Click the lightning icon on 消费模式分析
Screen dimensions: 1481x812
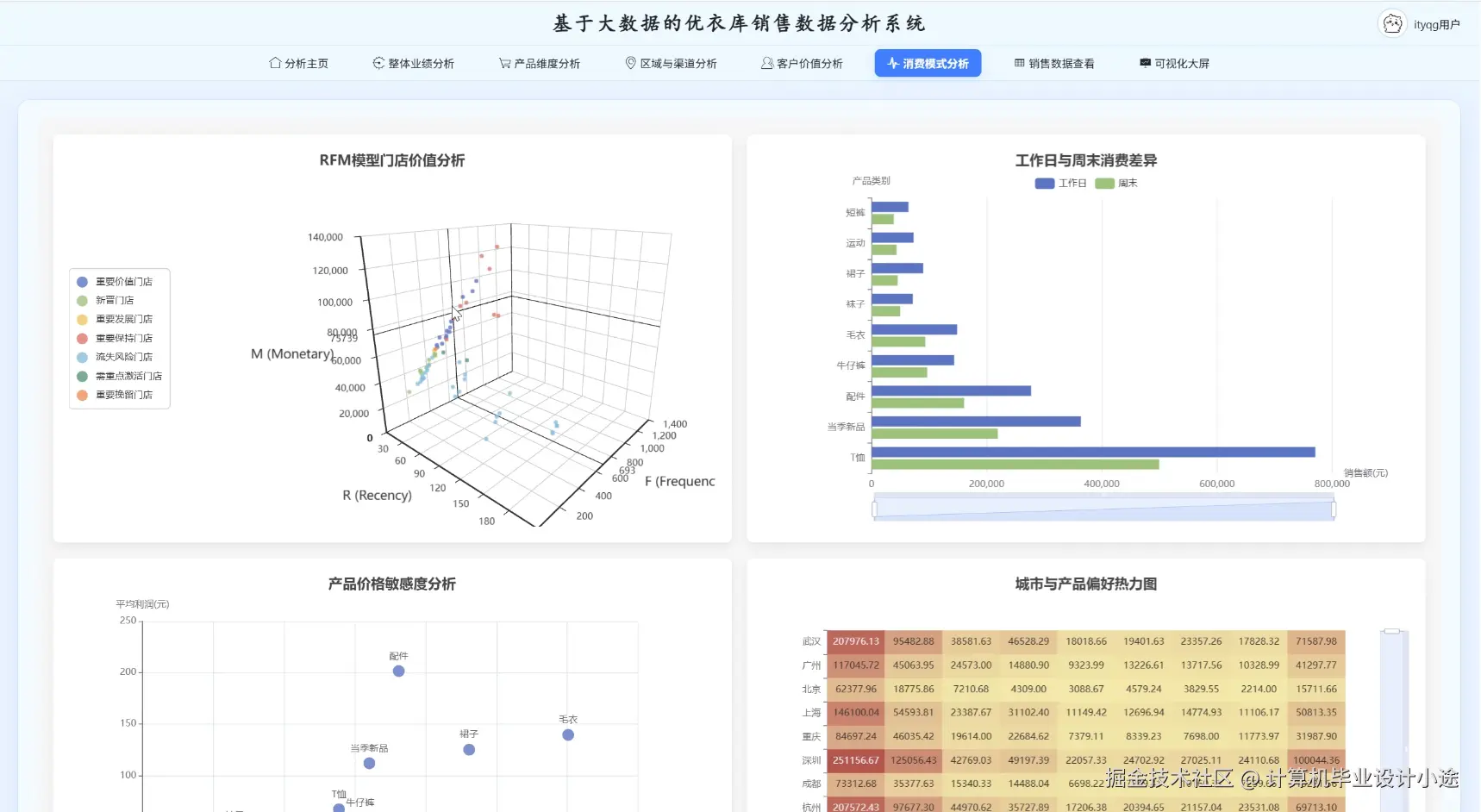click(x=891, y=63)
